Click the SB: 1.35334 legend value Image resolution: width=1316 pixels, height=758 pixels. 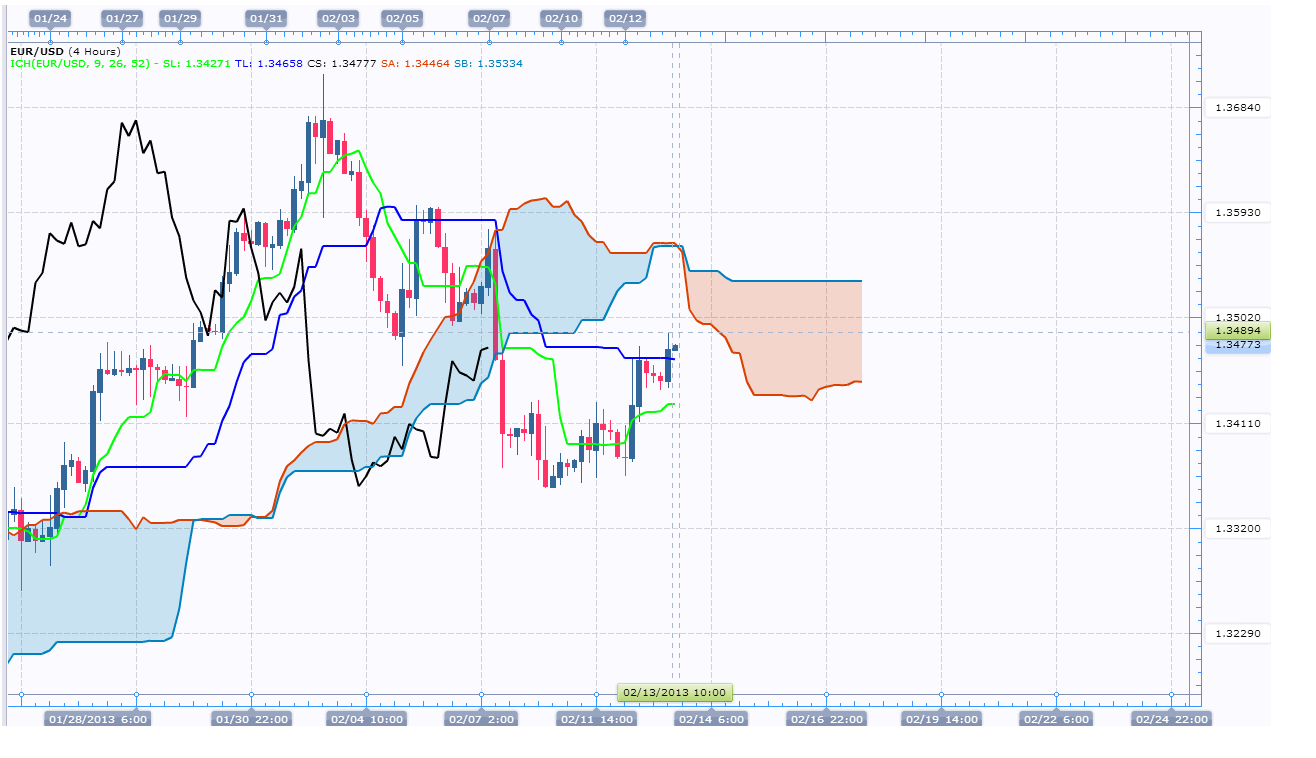tap(489, 63)
